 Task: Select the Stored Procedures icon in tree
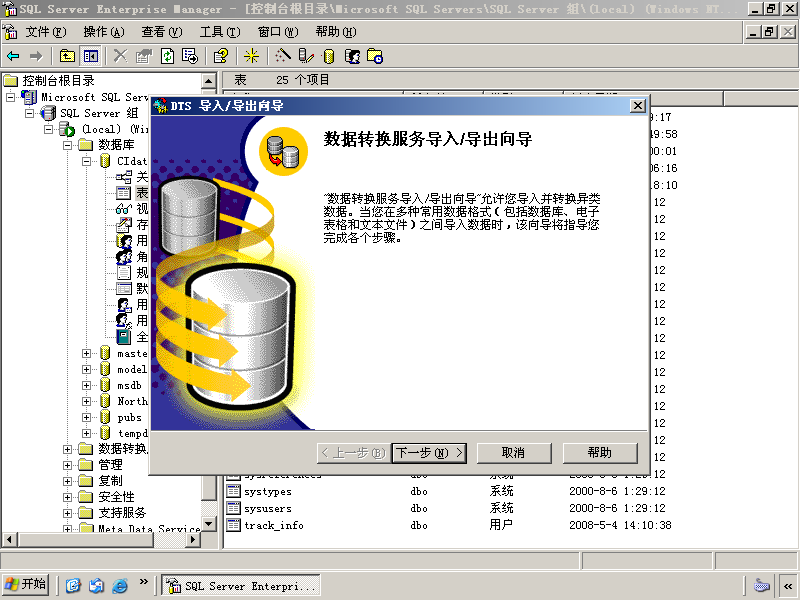124,224
